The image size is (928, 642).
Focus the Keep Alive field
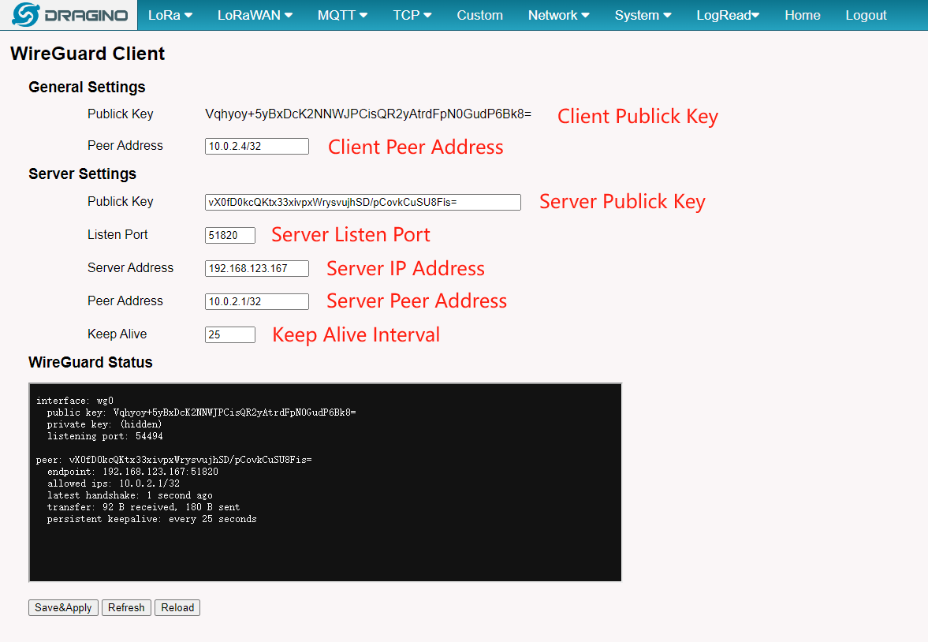pyautogui.click(x=230, y=334)
